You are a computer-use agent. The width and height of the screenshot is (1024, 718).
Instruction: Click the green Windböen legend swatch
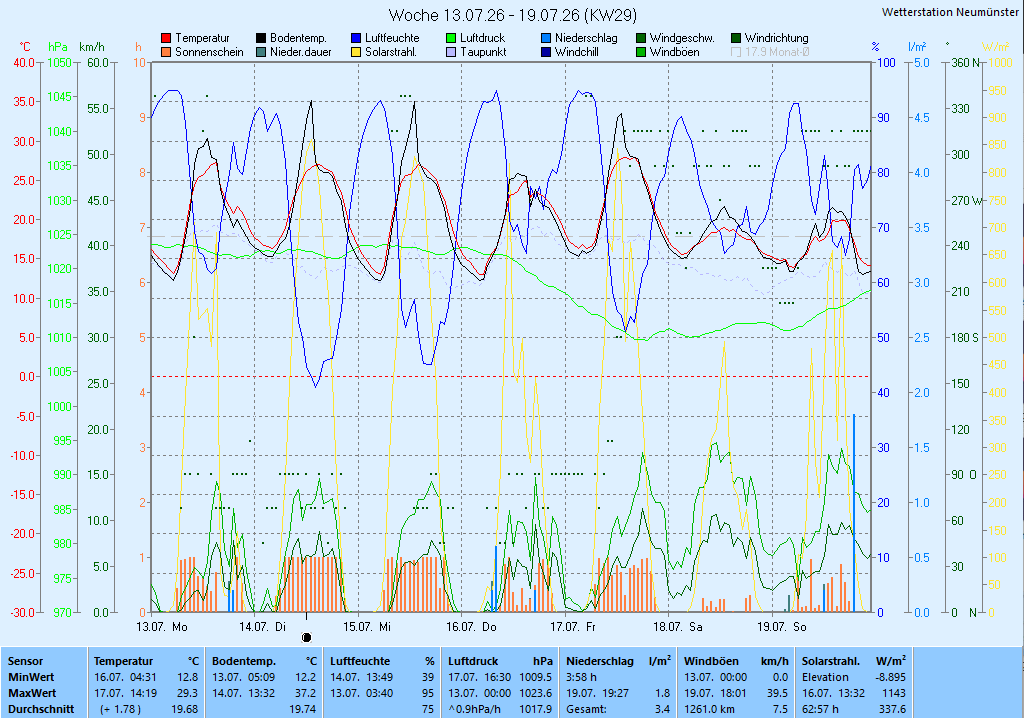[641, 52]
